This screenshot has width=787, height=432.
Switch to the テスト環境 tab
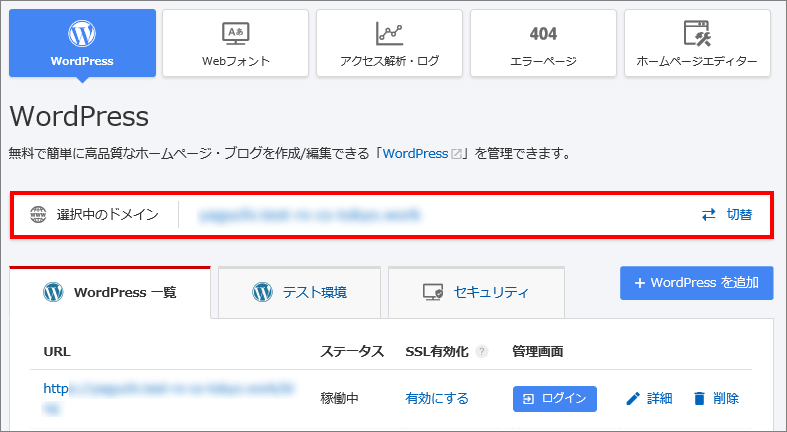(x=299, y=292)
